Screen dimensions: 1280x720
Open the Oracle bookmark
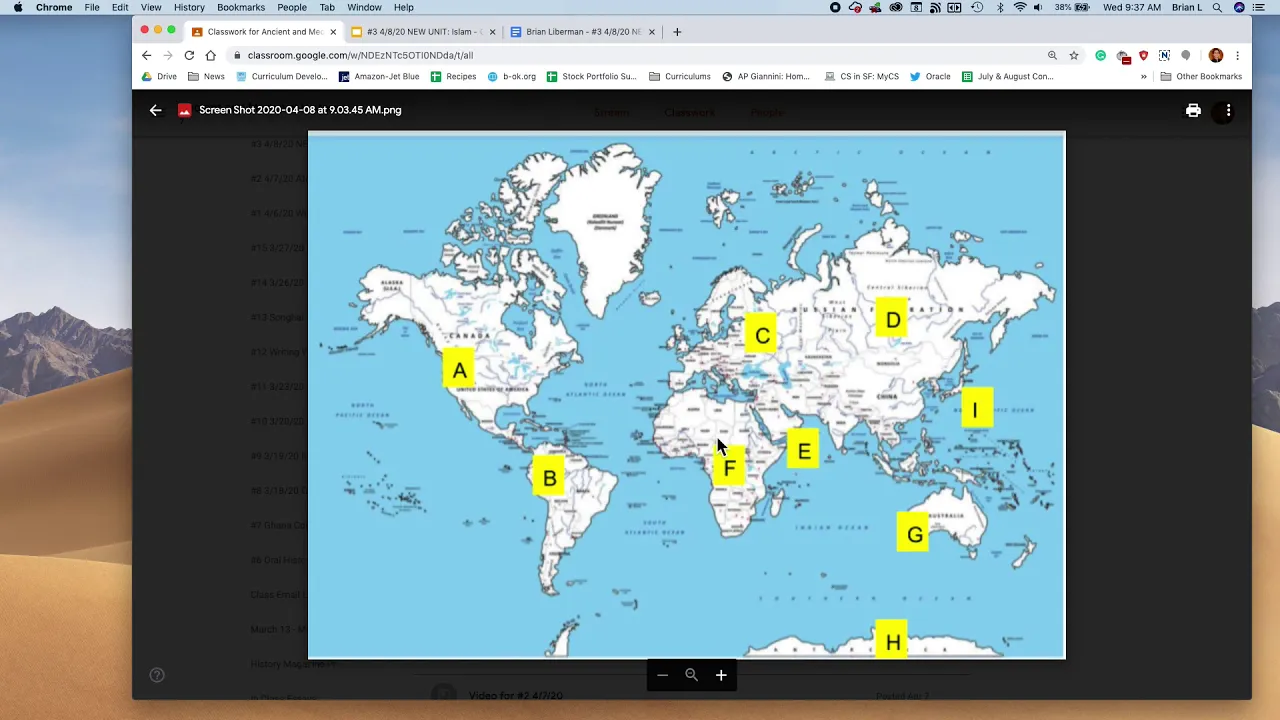pos(930,76)
